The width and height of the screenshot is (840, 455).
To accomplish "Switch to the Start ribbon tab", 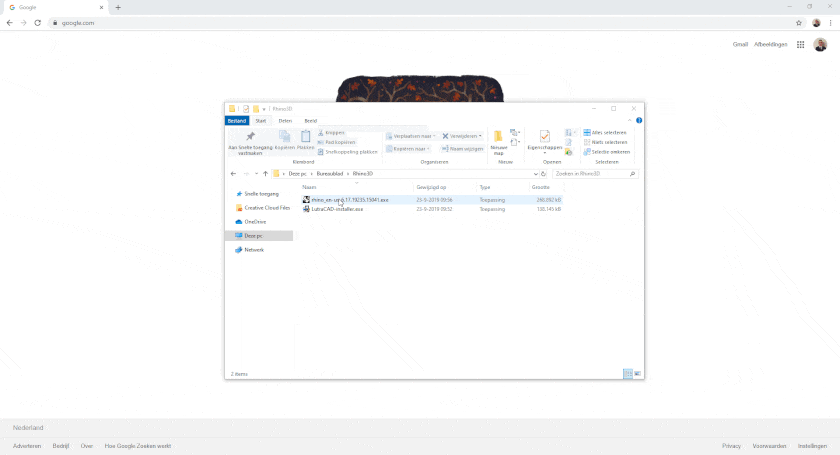I will tap(261, 121).
